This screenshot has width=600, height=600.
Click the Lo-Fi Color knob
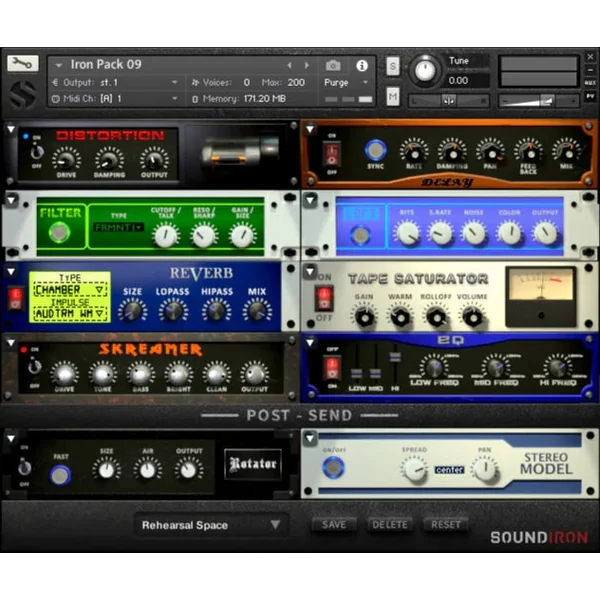509,233
